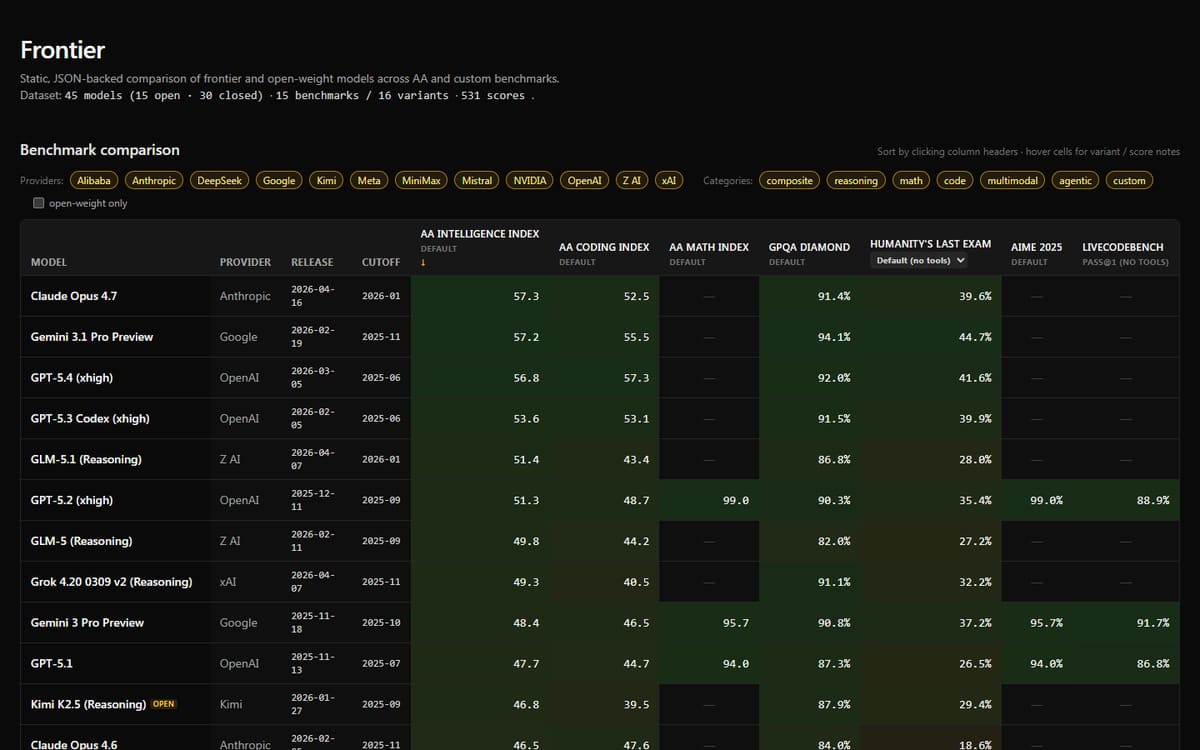Select the Grok 4.20 0309 v2 model name

(111, 582)
